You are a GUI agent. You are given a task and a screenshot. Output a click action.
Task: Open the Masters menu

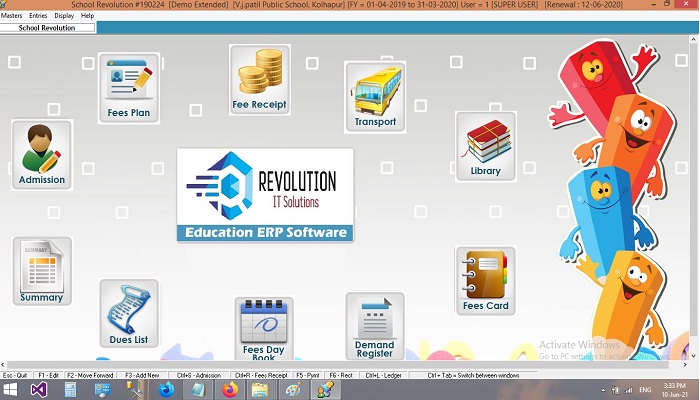point(12,16)
